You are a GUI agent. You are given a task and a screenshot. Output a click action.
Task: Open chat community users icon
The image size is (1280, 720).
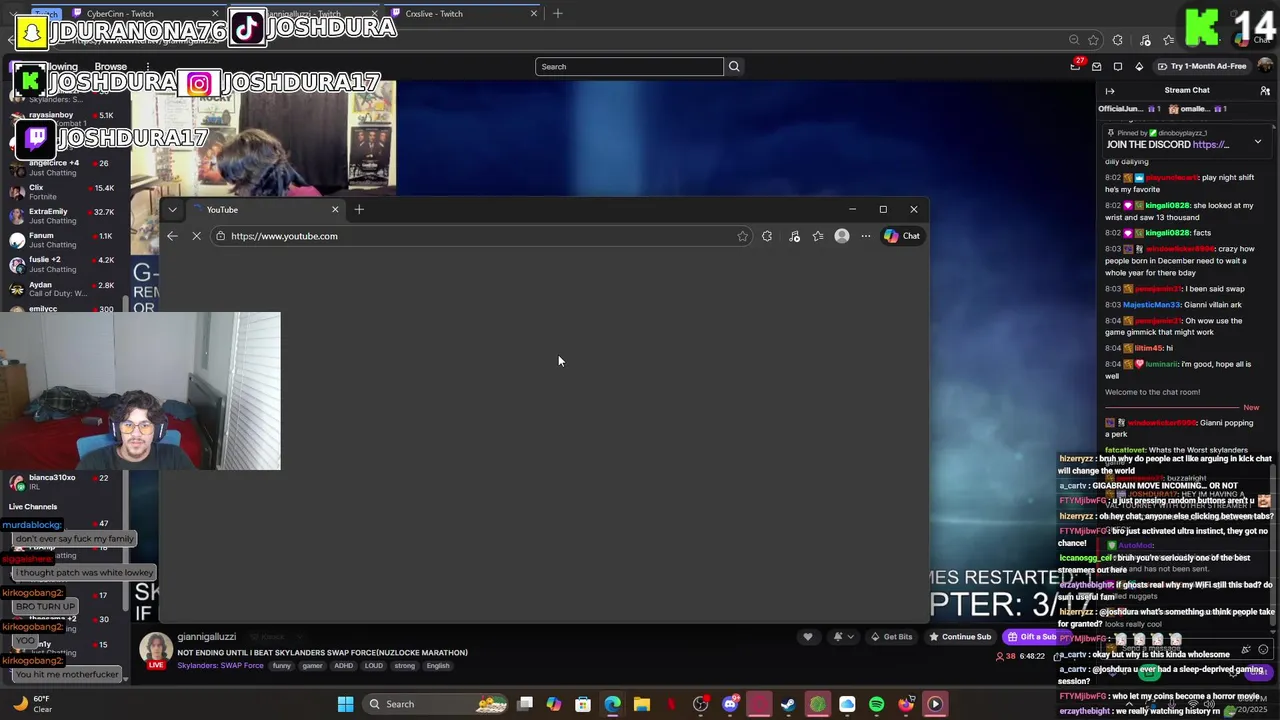tap(1265, 90)
